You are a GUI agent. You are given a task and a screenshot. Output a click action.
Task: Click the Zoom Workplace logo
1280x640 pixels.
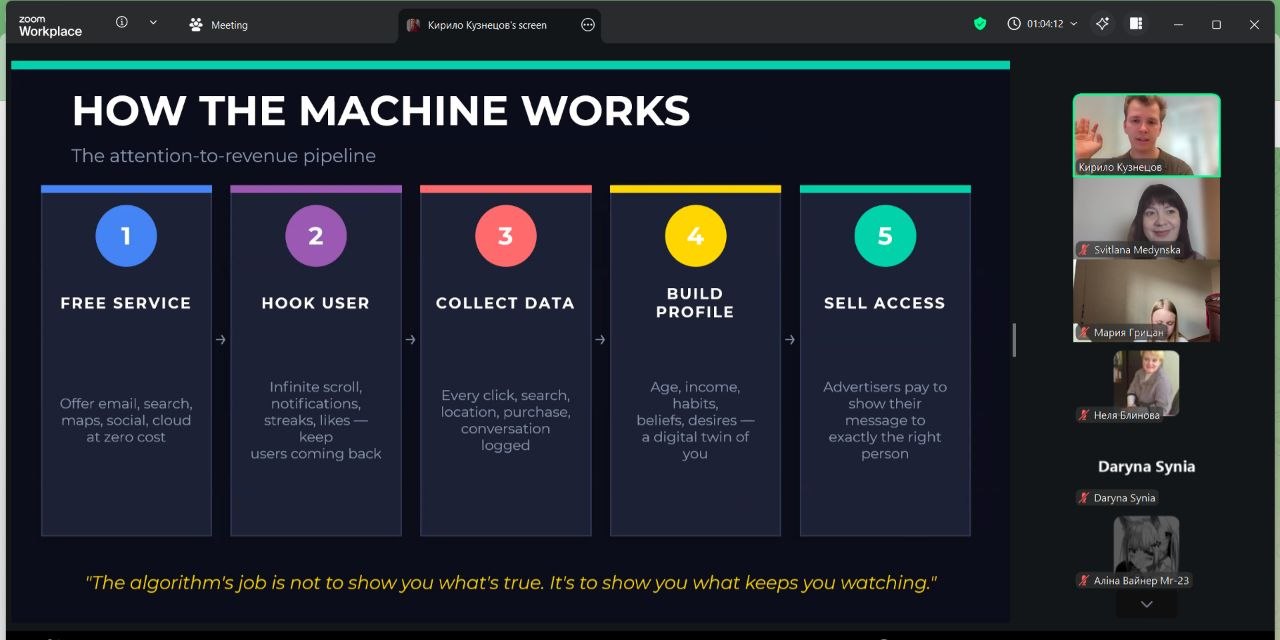click(x=50, y=25)
